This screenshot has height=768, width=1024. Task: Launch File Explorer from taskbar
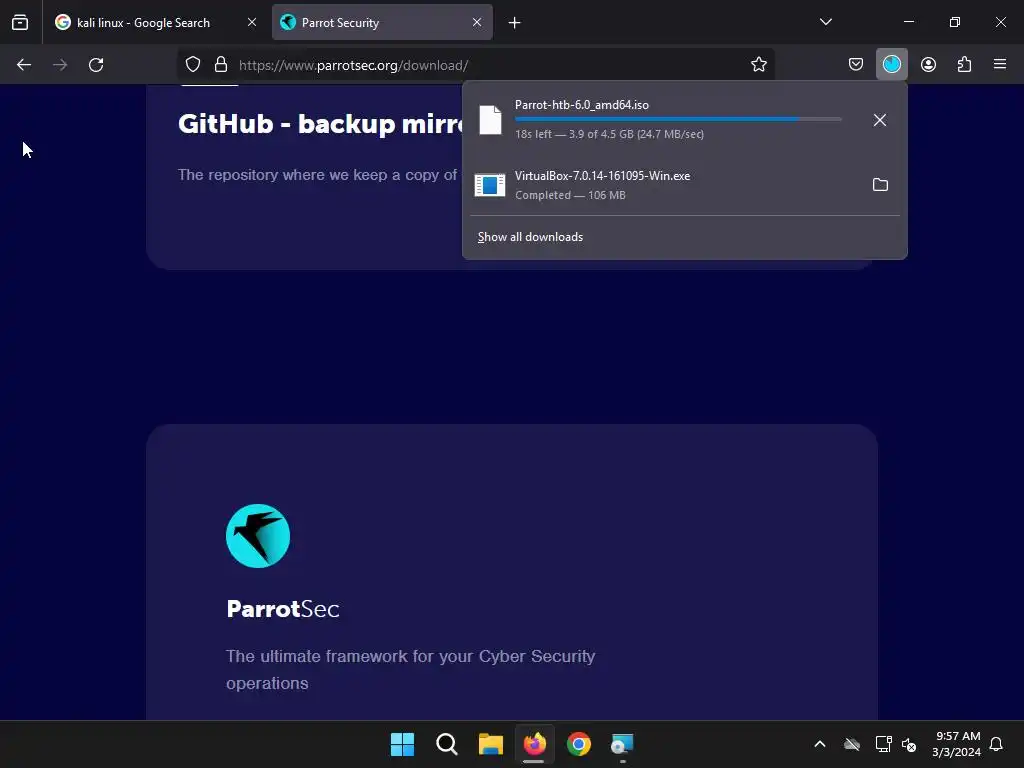click(x=490, y=744)
